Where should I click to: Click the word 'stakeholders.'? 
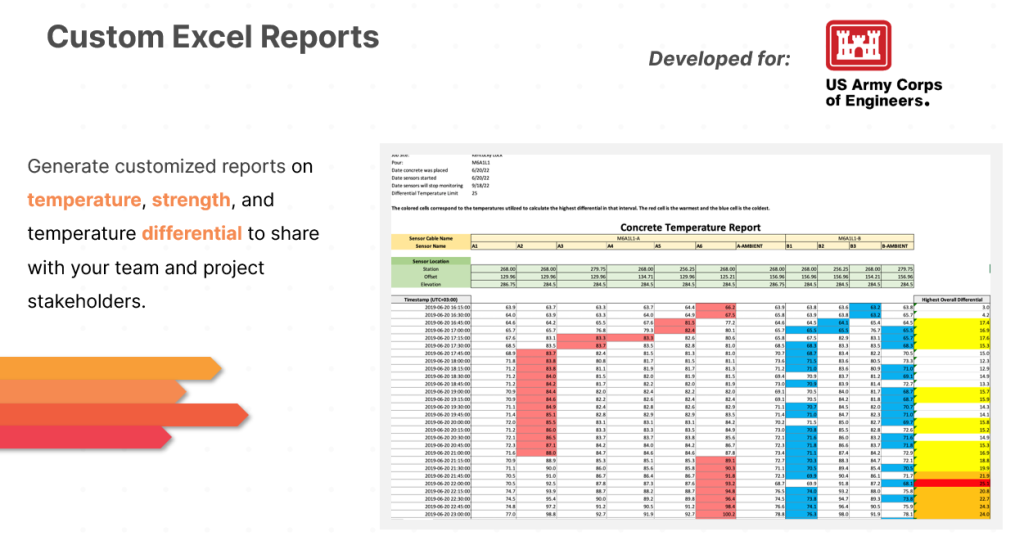pos(86,302)
